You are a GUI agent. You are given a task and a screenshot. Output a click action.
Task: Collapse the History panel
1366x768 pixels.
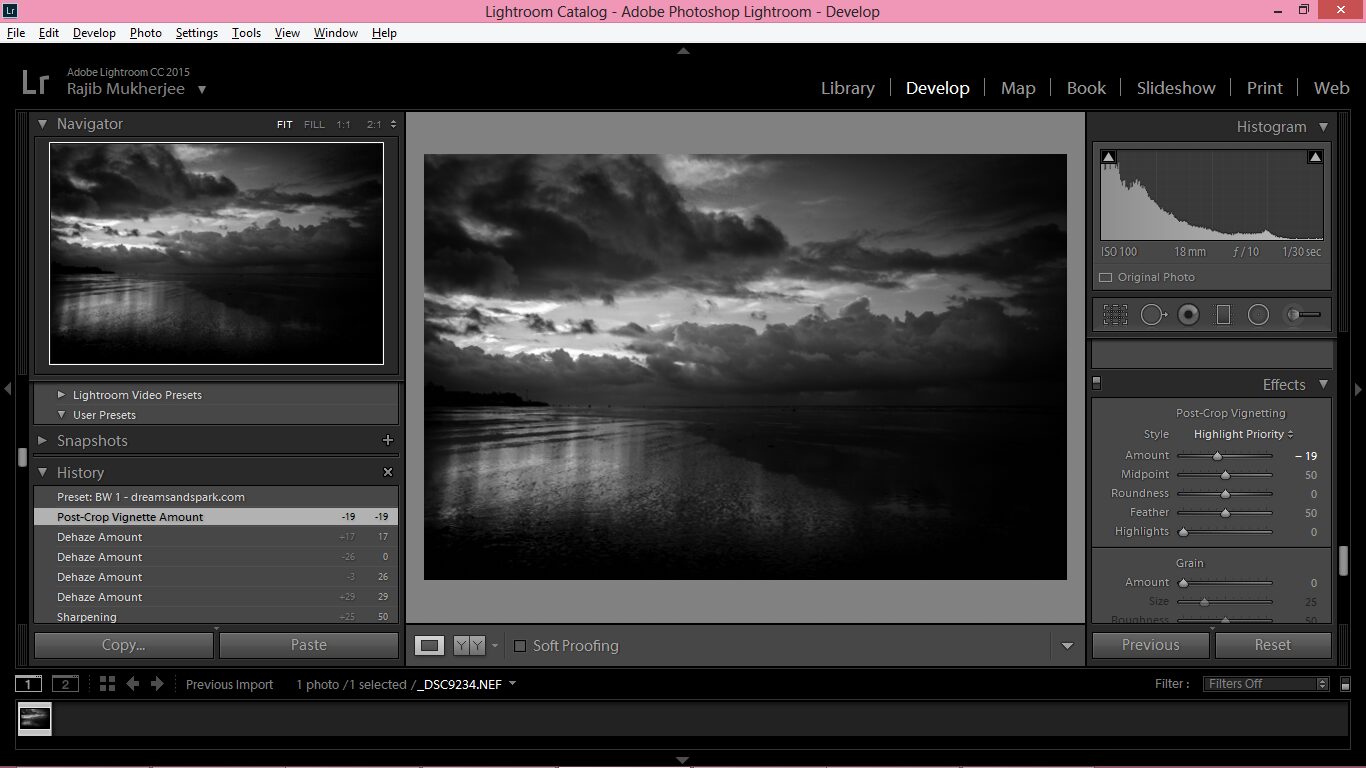(43, 472)
